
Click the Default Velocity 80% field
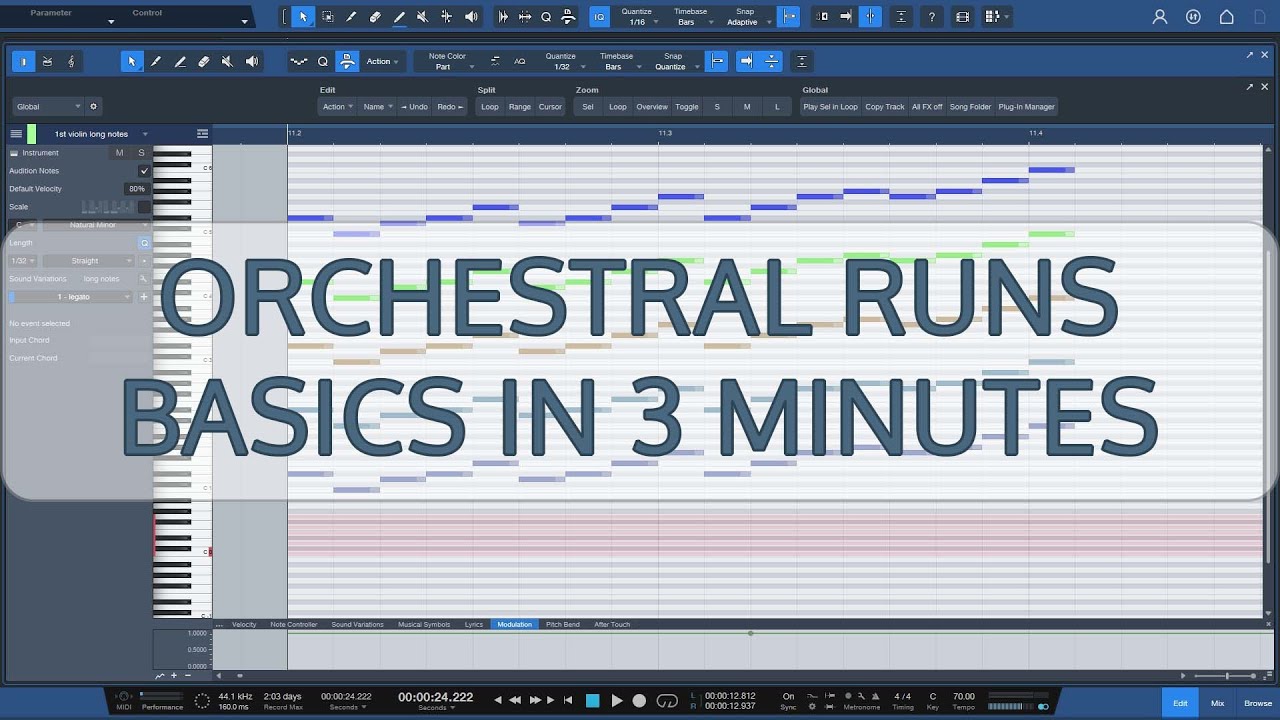tap(136, 189)
